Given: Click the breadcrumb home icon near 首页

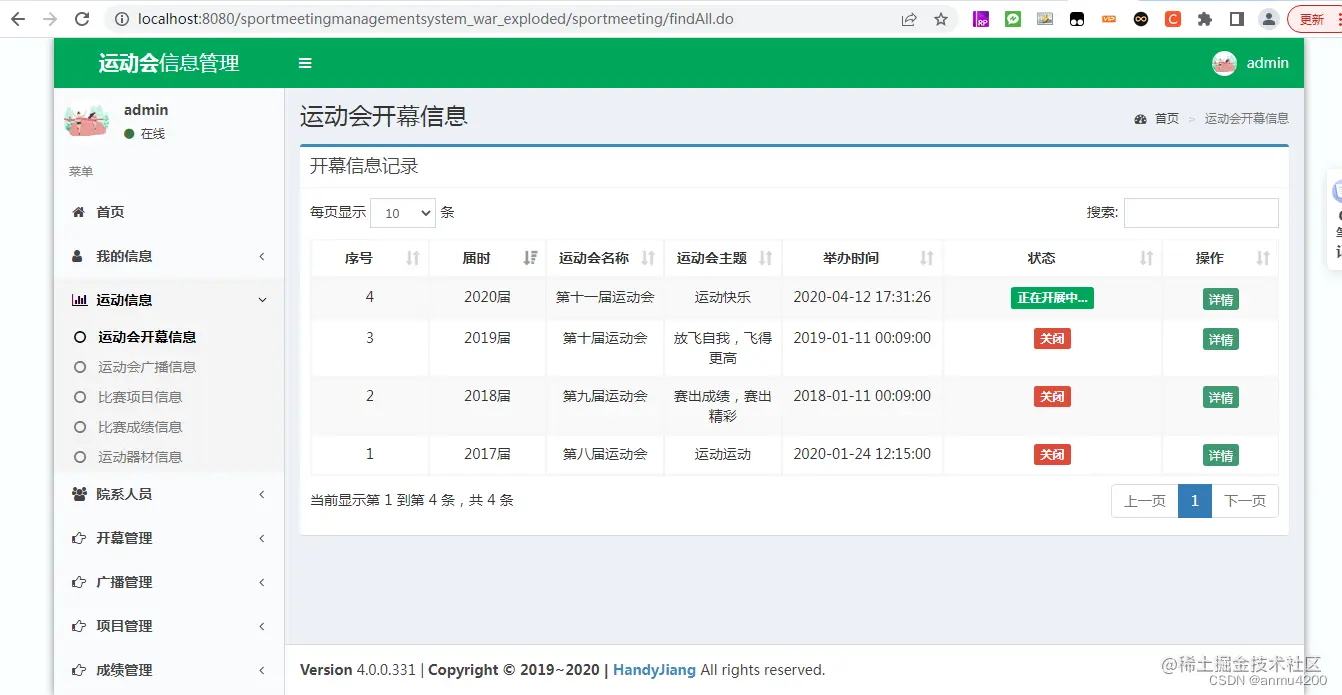Looking at the screenshot, I should click(1140, 118).
